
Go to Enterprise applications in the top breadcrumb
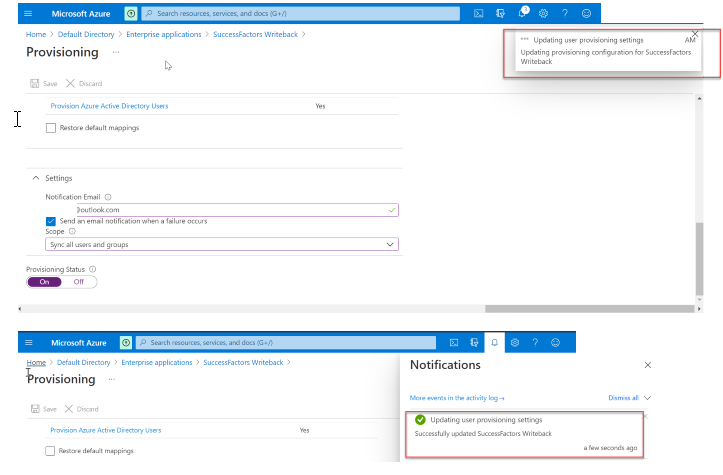point(164,34)
